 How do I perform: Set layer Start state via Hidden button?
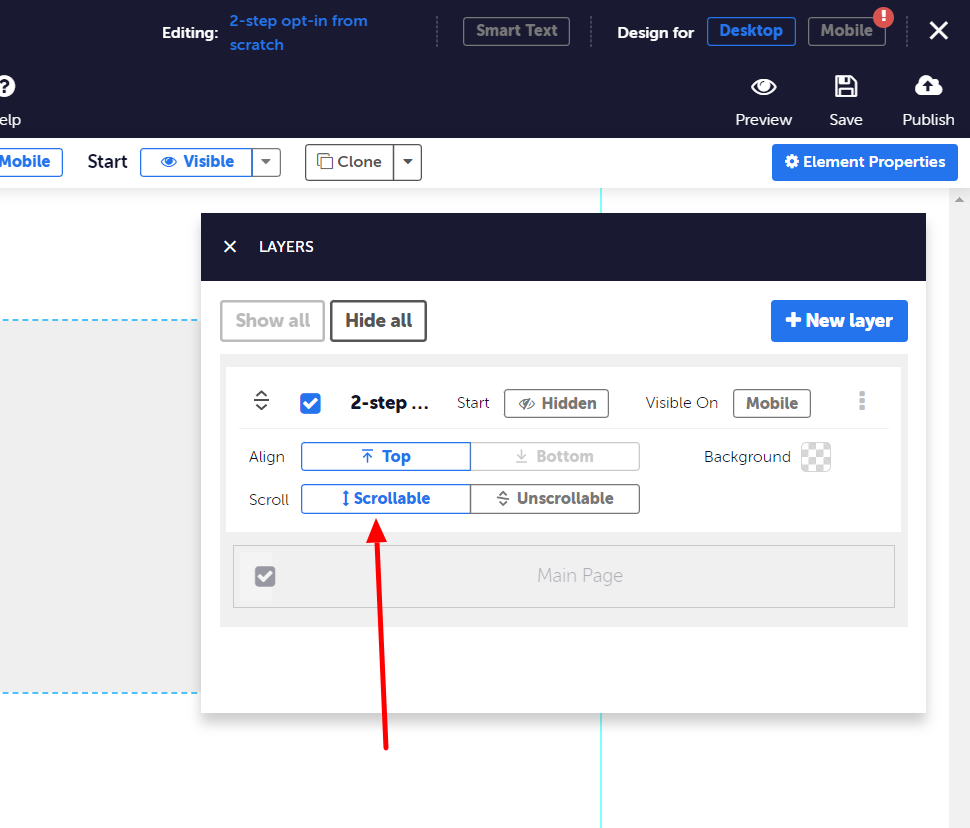556,403
